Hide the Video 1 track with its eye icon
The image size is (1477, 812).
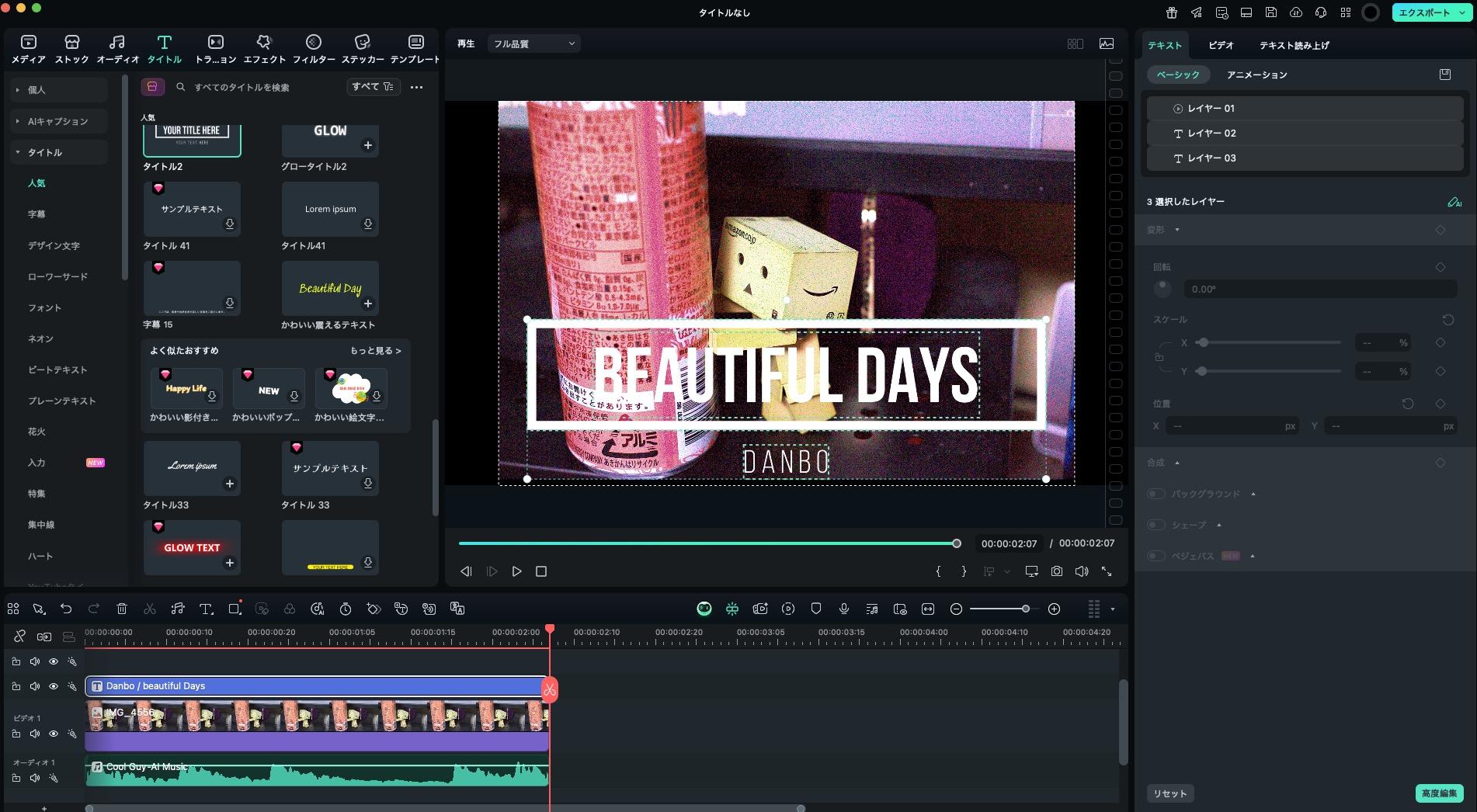click(54, 734)
